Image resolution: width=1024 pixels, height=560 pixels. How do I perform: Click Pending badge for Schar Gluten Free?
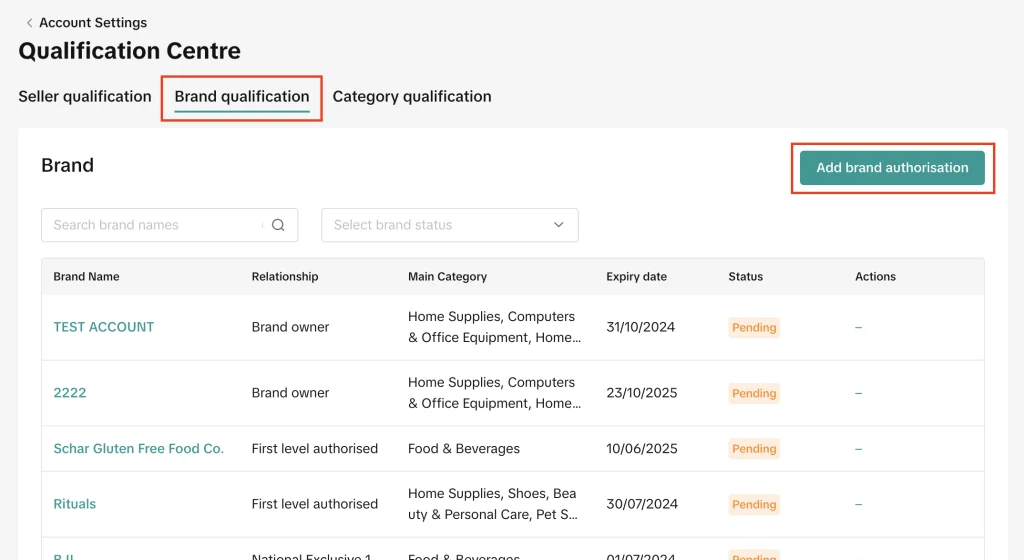coord(754,449)
